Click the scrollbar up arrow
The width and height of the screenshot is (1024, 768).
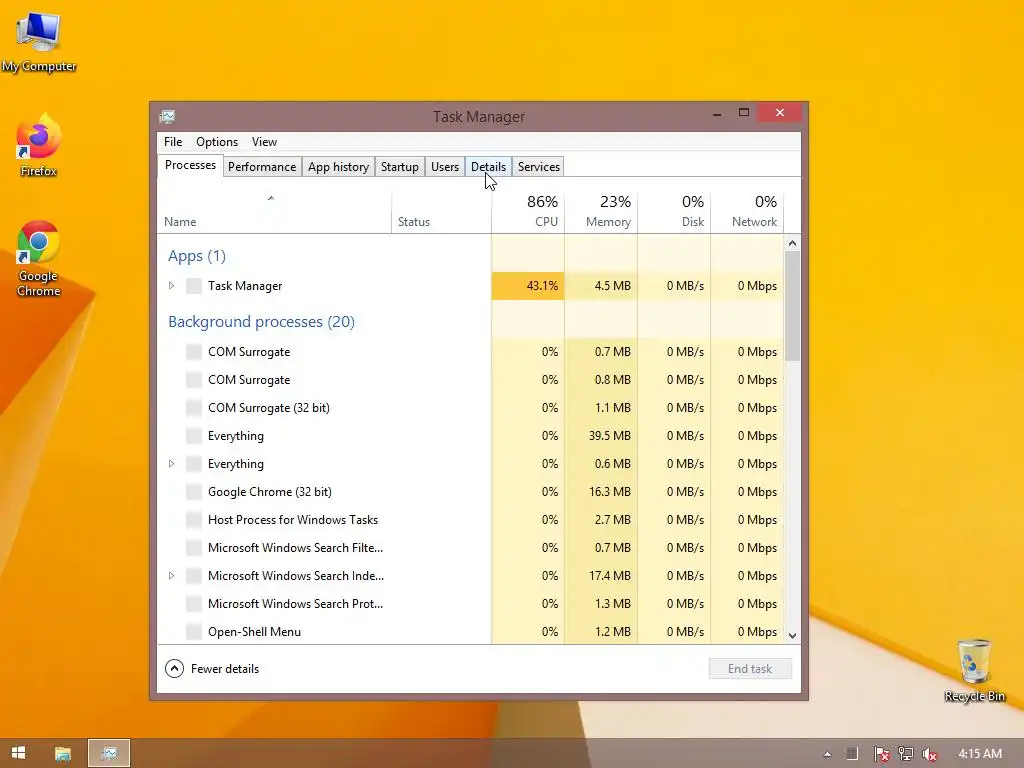point(792,243)
